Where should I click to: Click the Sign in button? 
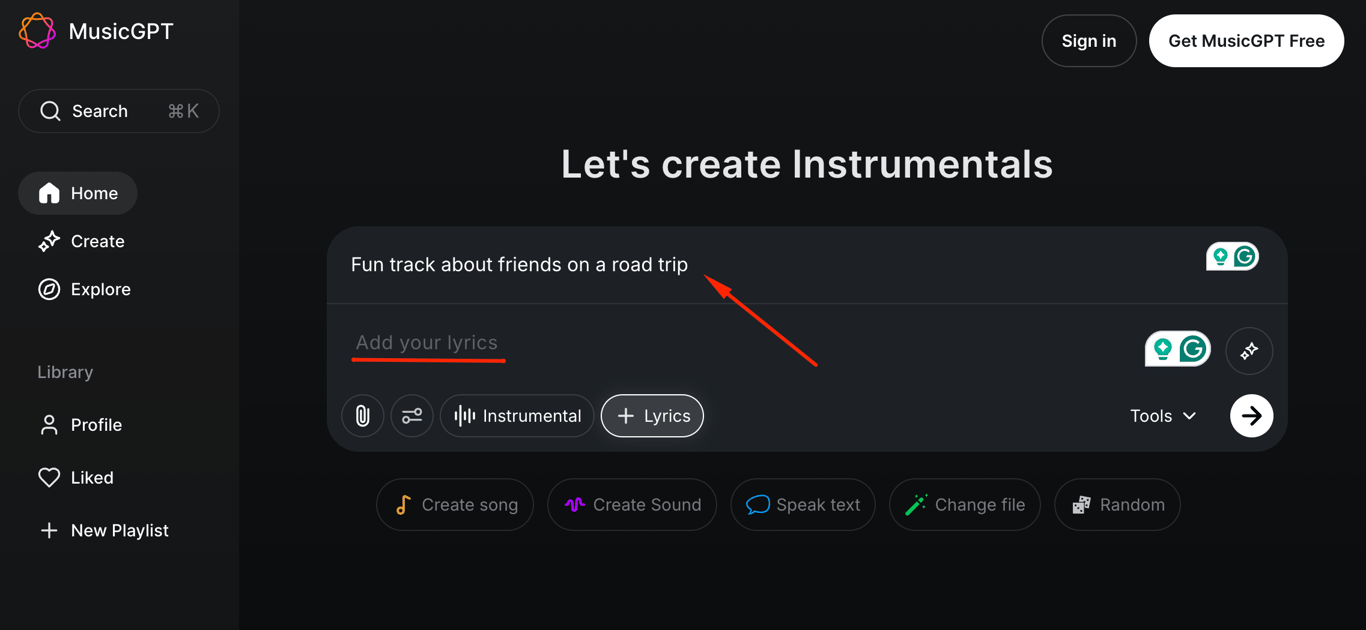coord(1089,40)
